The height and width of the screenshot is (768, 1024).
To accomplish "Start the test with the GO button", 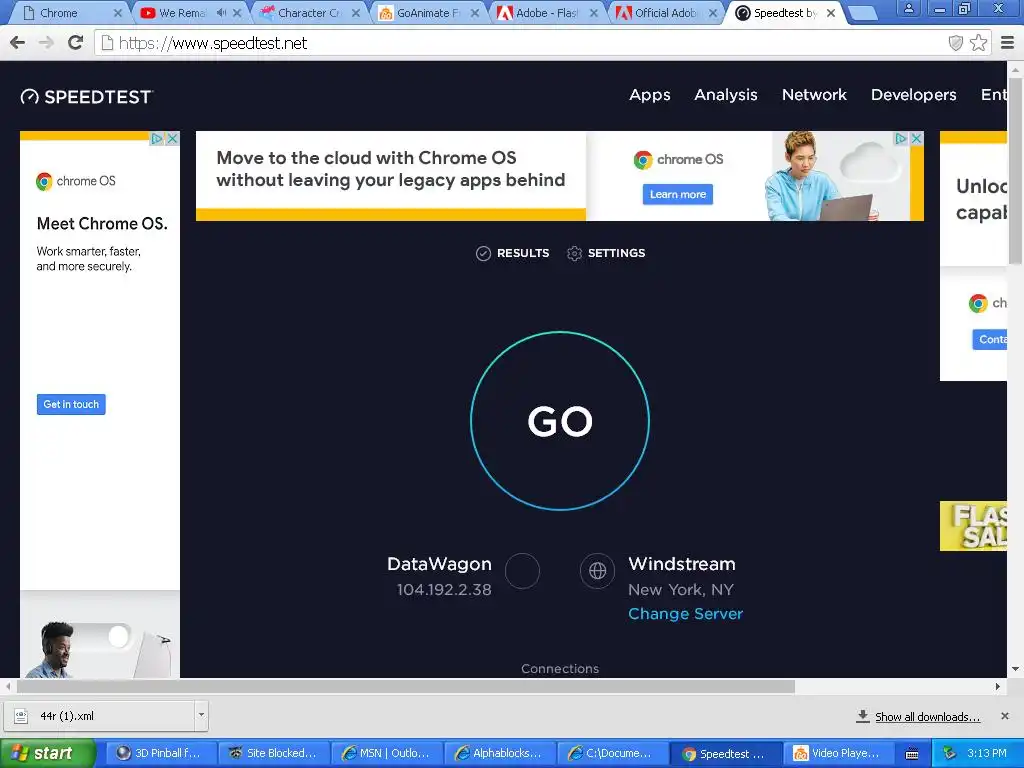I will click(x=560, y=421).
